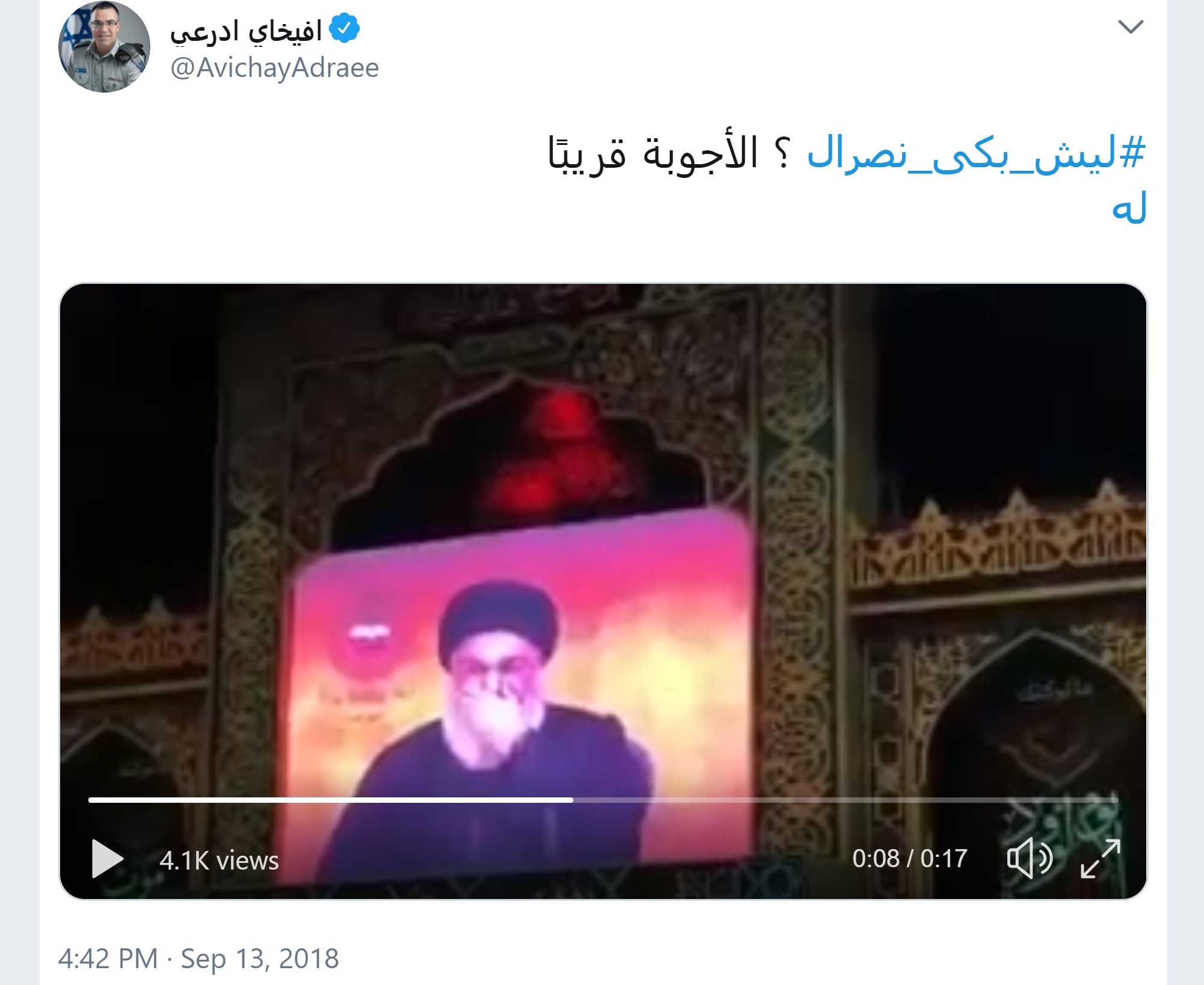This screenshot has height=985, width=1204.
Task: Open the profile picture of Avichay Adraee
Action: click(x=104, y=47)
